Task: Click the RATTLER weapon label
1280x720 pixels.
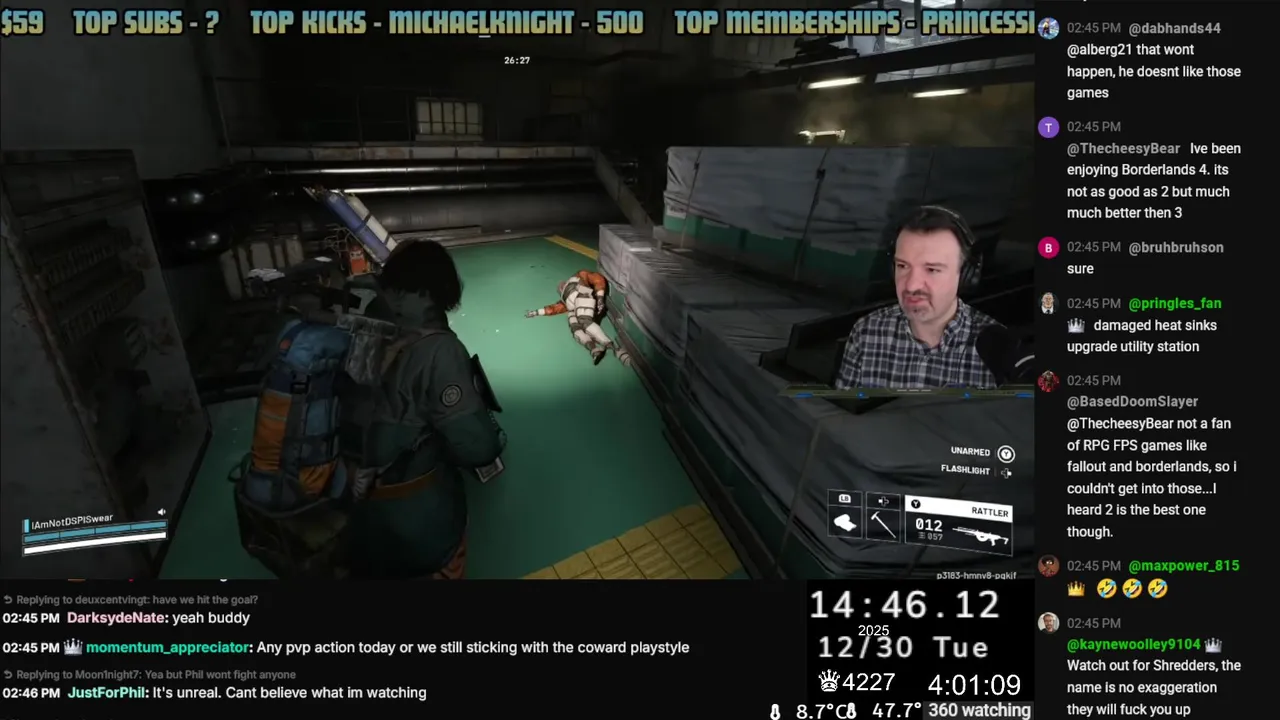Action: pyautogui.click(x=989, y=512)
